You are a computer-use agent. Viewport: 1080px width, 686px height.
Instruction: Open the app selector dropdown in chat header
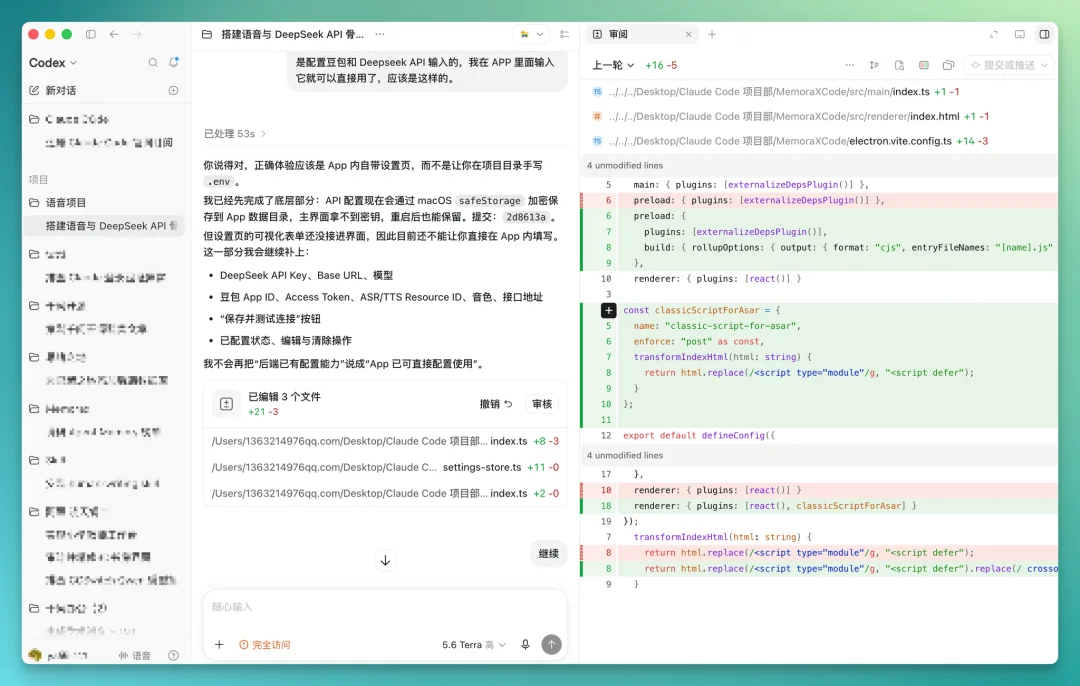point(531,34)
